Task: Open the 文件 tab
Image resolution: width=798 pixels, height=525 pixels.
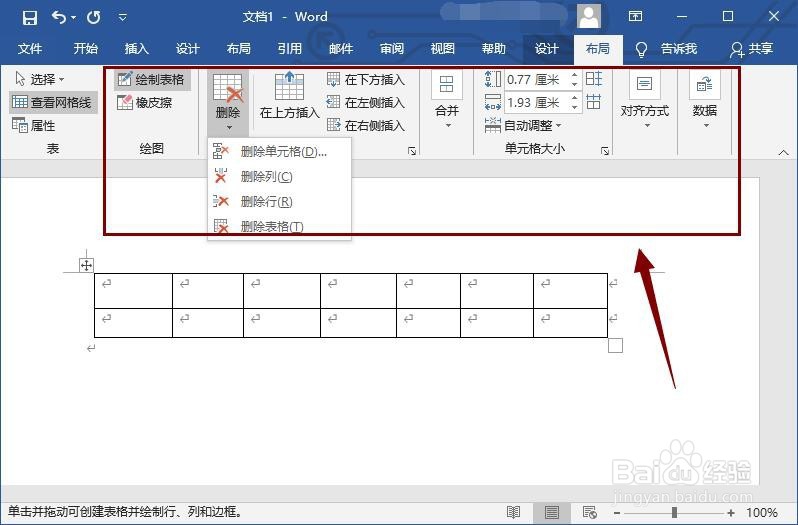Action: (x=30, y=49)
